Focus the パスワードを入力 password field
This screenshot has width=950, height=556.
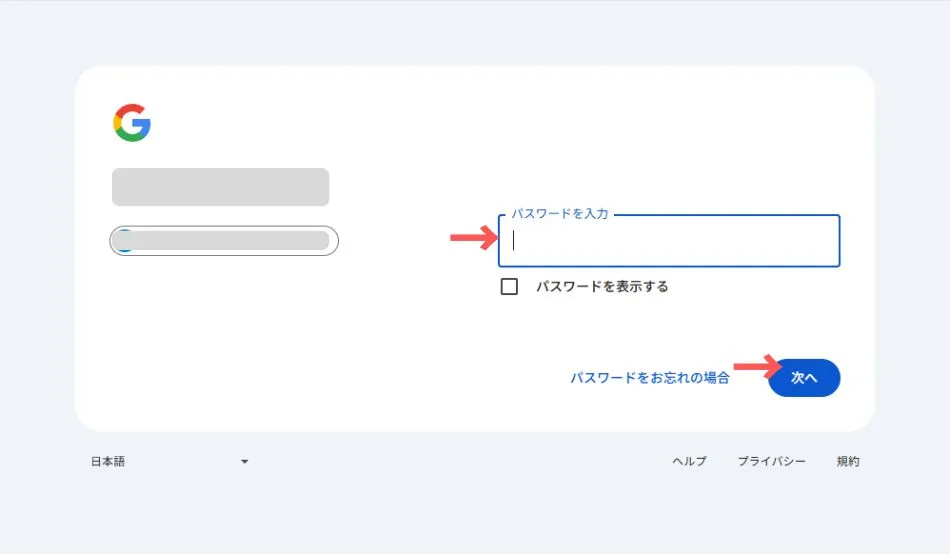[x=669, y=240]
